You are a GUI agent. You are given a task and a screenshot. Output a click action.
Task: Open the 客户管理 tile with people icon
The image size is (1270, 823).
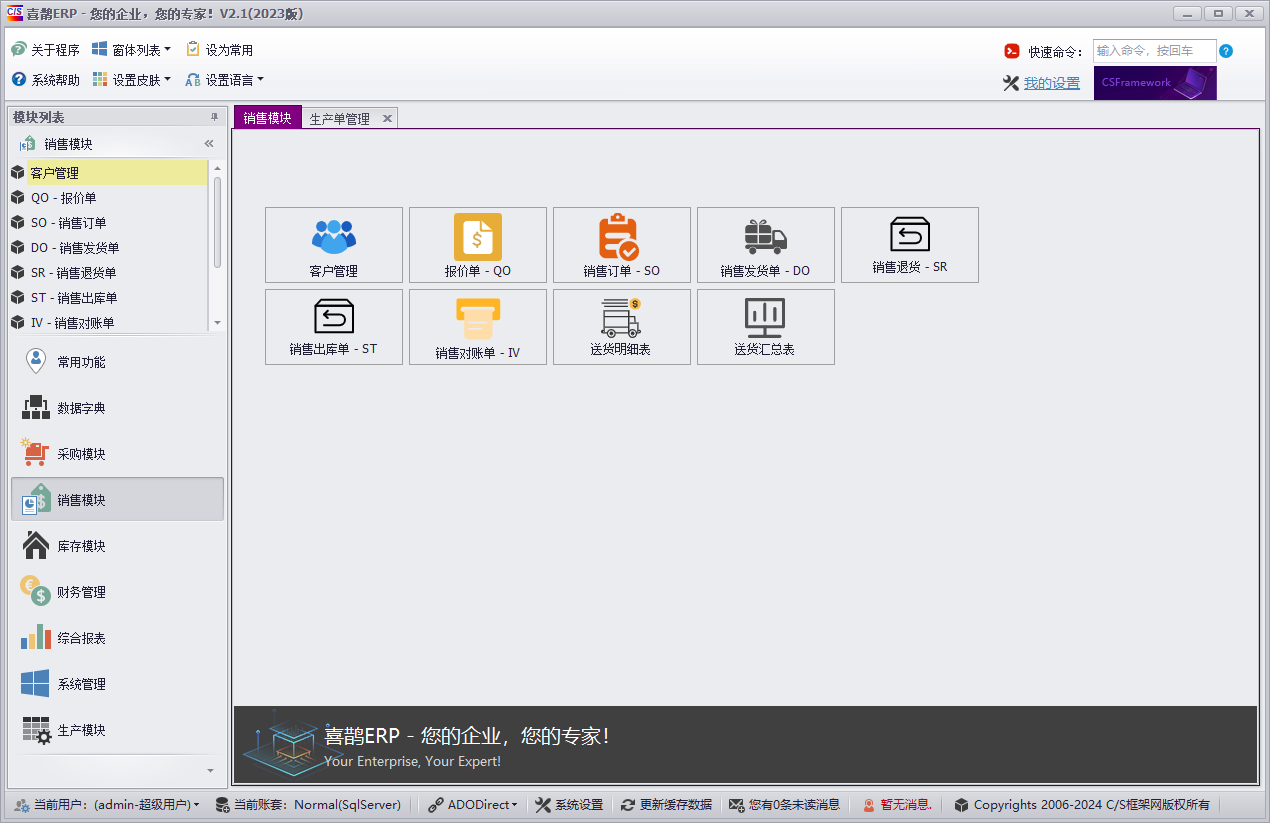(334, 245)
